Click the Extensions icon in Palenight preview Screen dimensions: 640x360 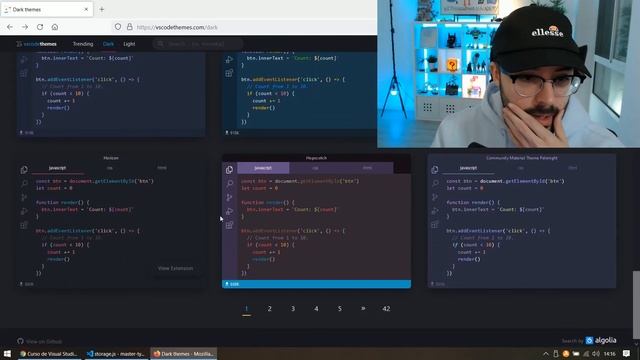(435, 225)
